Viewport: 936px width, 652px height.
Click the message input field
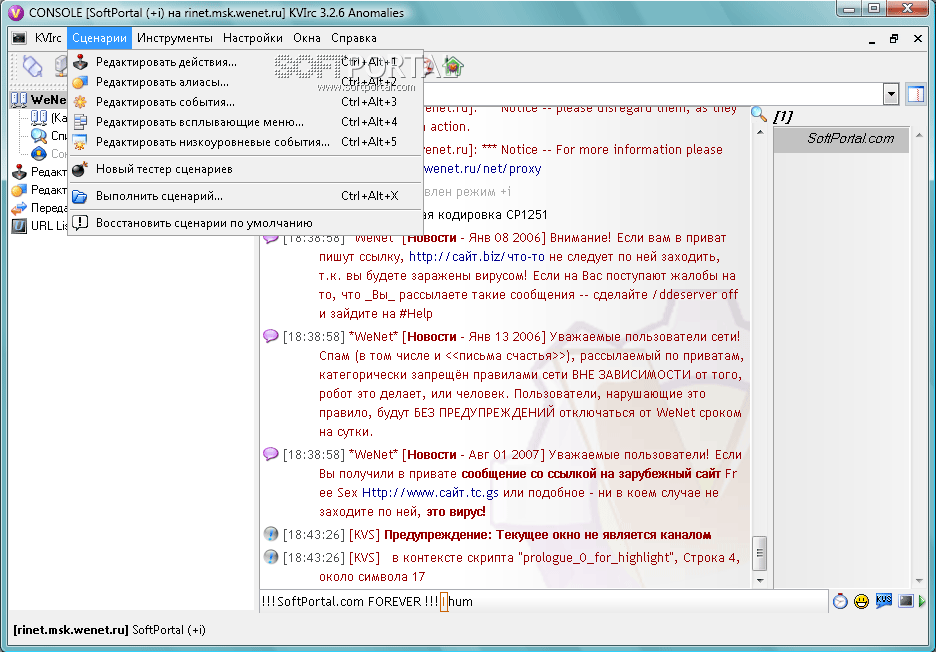[544, 601]
